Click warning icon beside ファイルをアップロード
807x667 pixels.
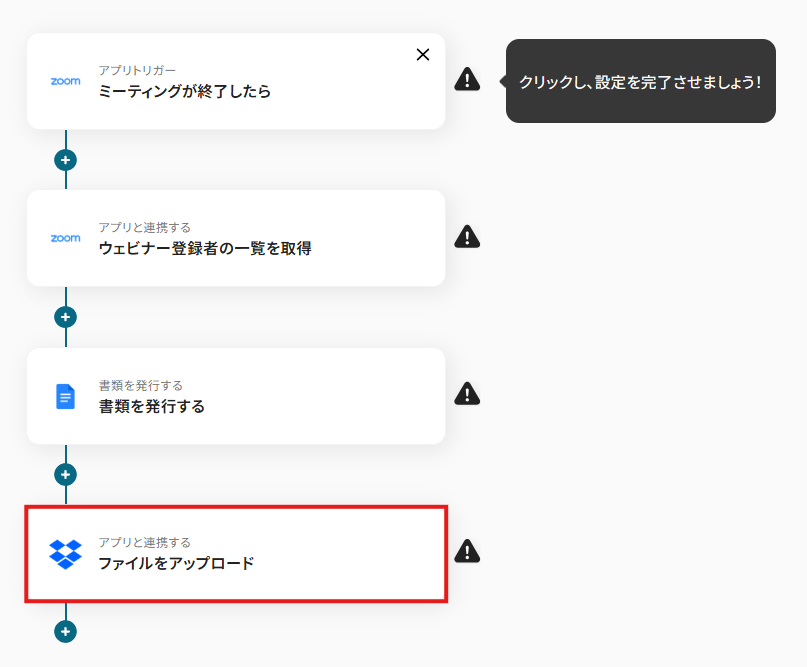pos(467,552)
